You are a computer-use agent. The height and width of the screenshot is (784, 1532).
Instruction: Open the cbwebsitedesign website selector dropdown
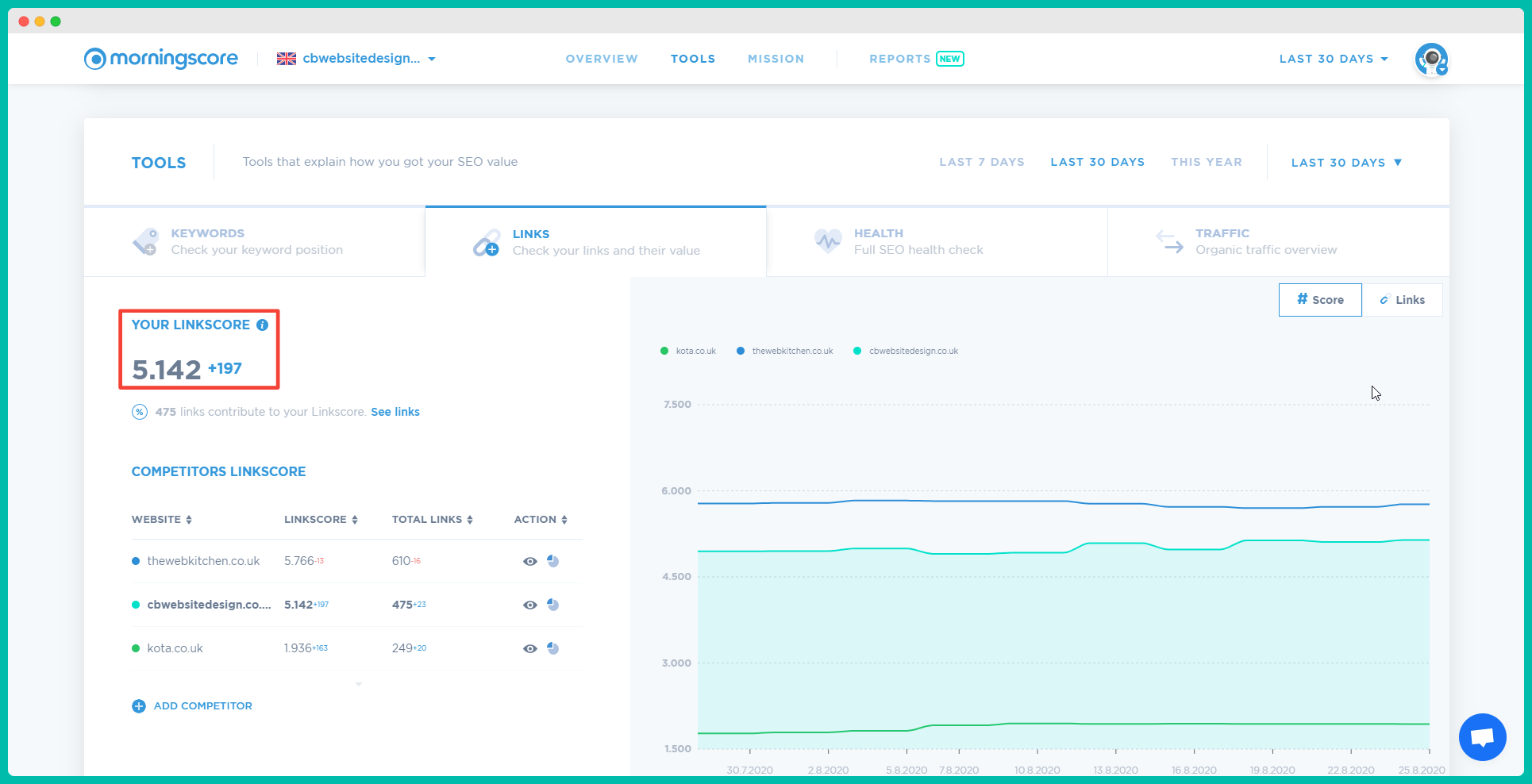point(356,59)
